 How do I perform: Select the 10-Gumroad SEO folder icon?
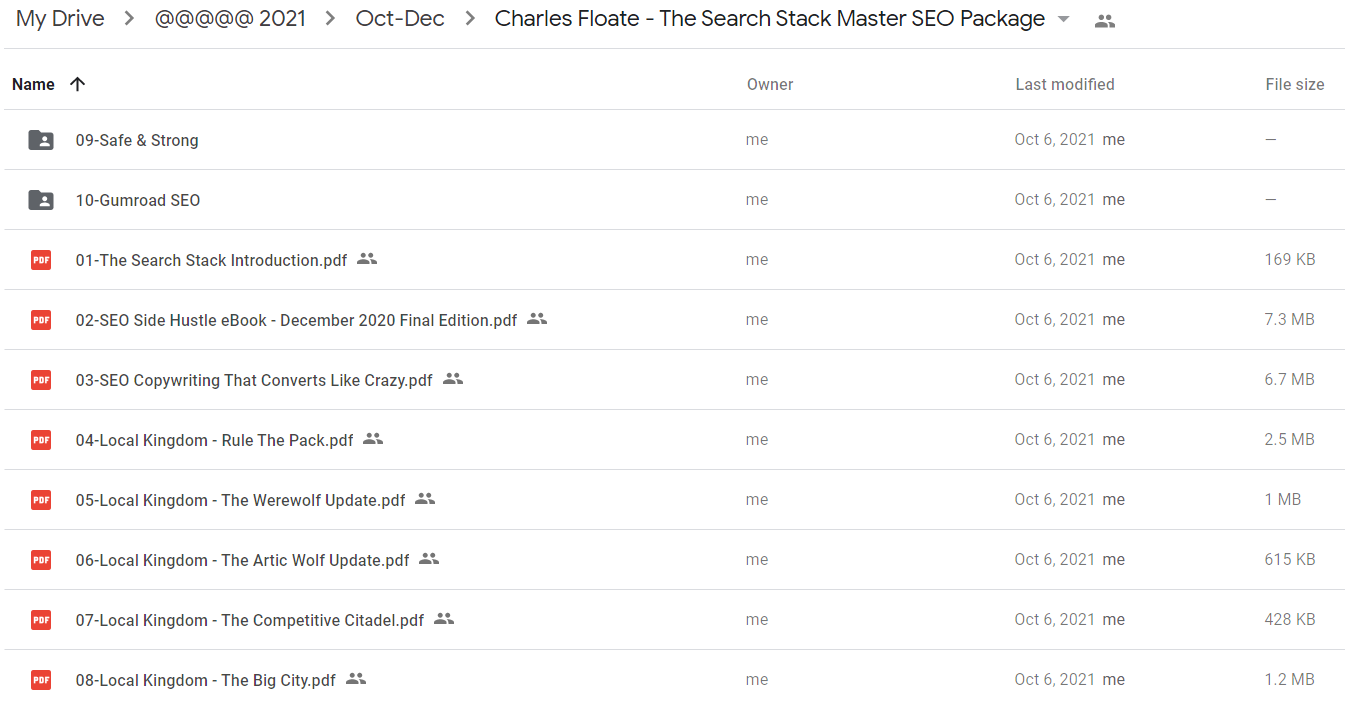coord(41,200)
